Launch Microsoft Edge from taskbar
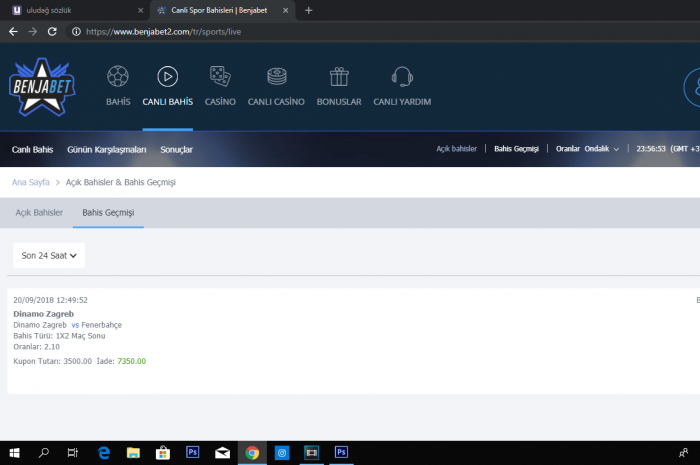 coord(104,453)
